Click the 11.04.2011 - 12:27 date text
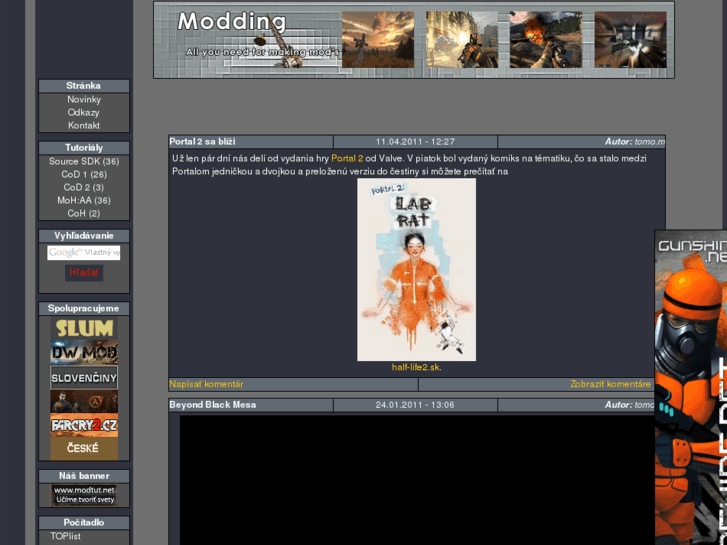Viewport: 727px width, 545px height. tap(415, 142)
